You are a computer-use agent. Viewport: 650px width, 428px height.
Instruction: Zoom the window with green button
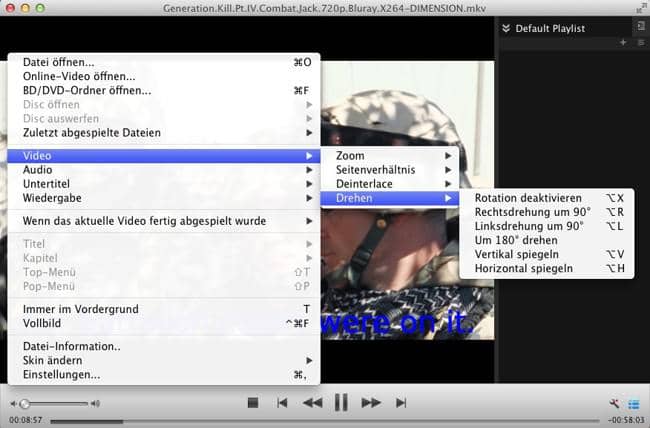pos(40,8)
